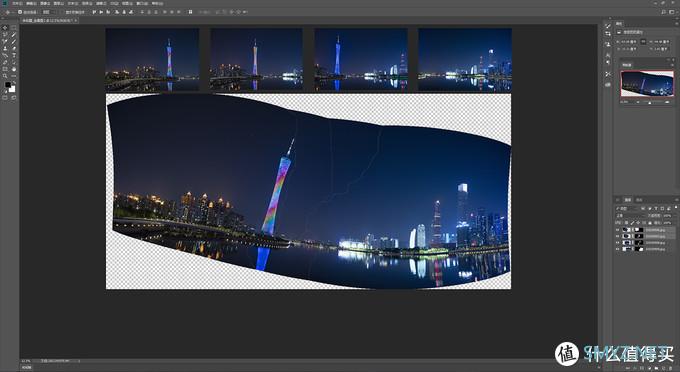Open the scissors collapsed panel icon in the right dock
Image resolution: width=680 pixels, height=372 pixels.
coord(608,74)
